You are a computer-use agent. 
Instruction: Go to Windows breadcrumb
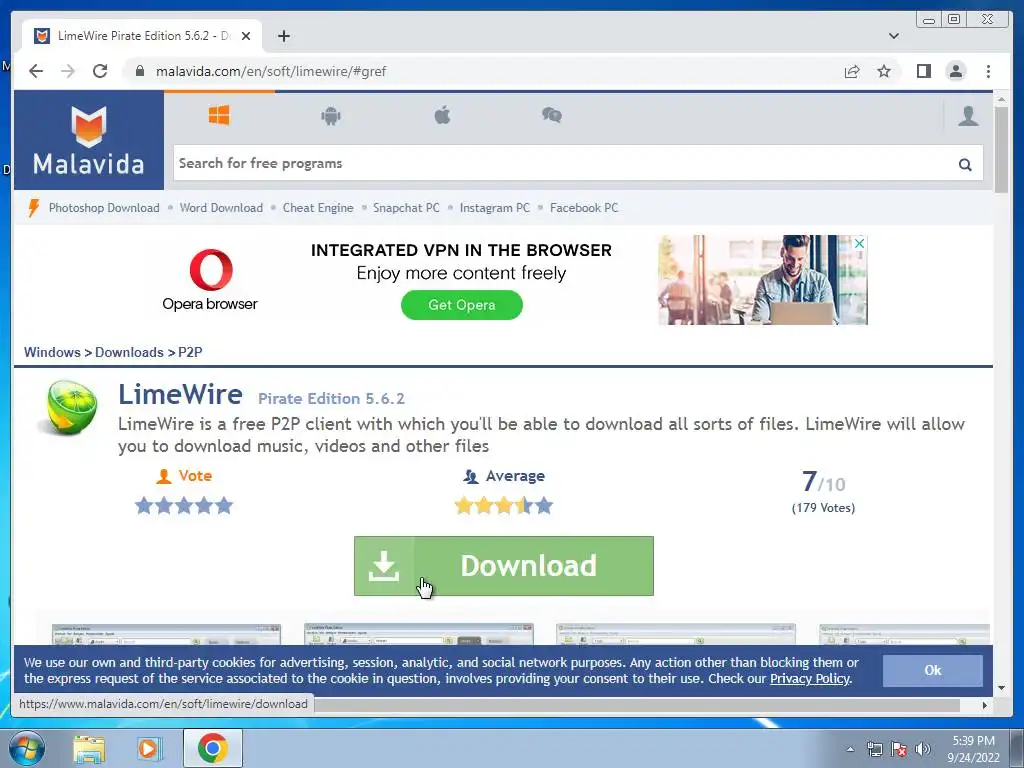click(x=52, y=352)
